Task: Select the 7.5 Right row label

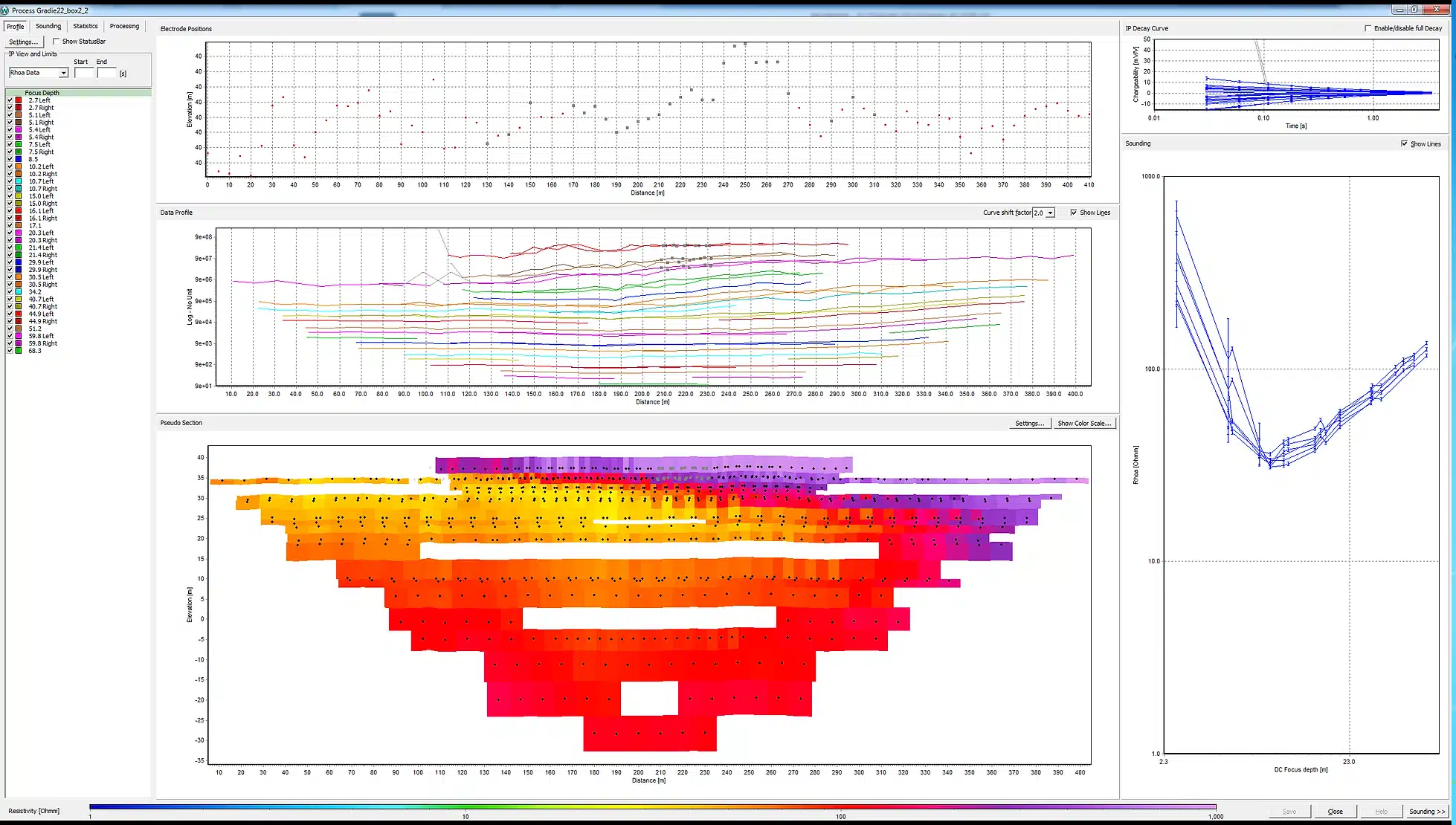Action: [x=41, y=152]
